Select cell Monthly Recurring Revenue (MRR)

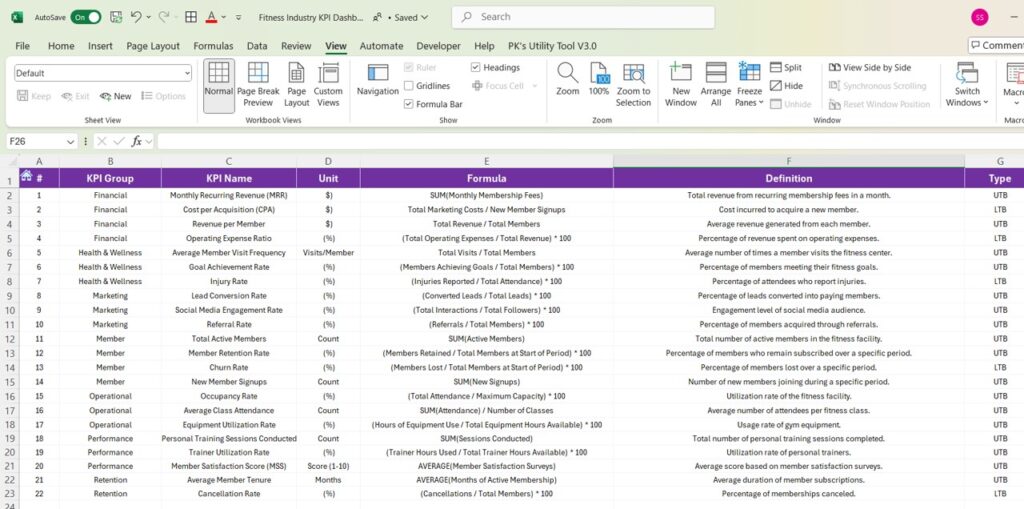(229, 195)
